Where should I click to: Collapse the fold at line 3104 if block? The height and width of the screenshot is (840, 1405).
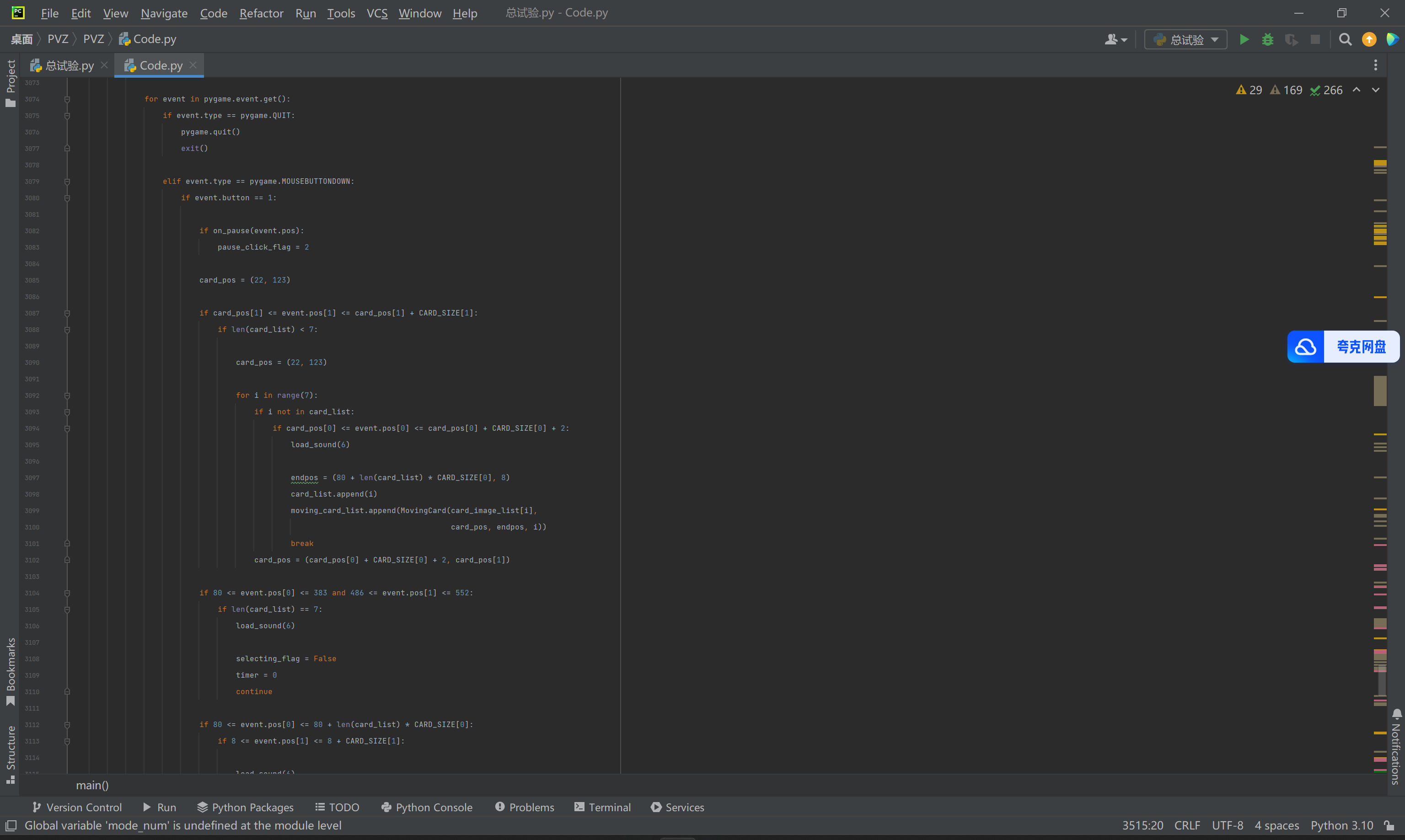coord(67,593)
